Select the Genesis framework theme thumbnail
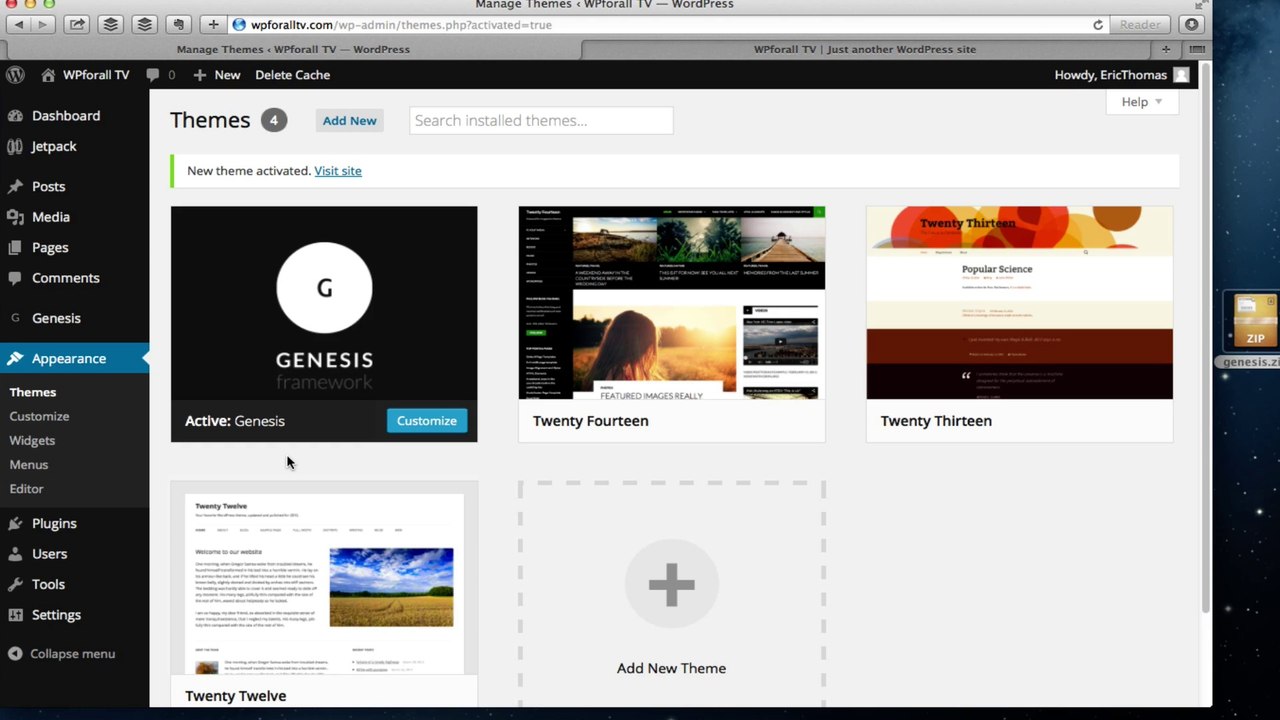 [x=324, y=303]
